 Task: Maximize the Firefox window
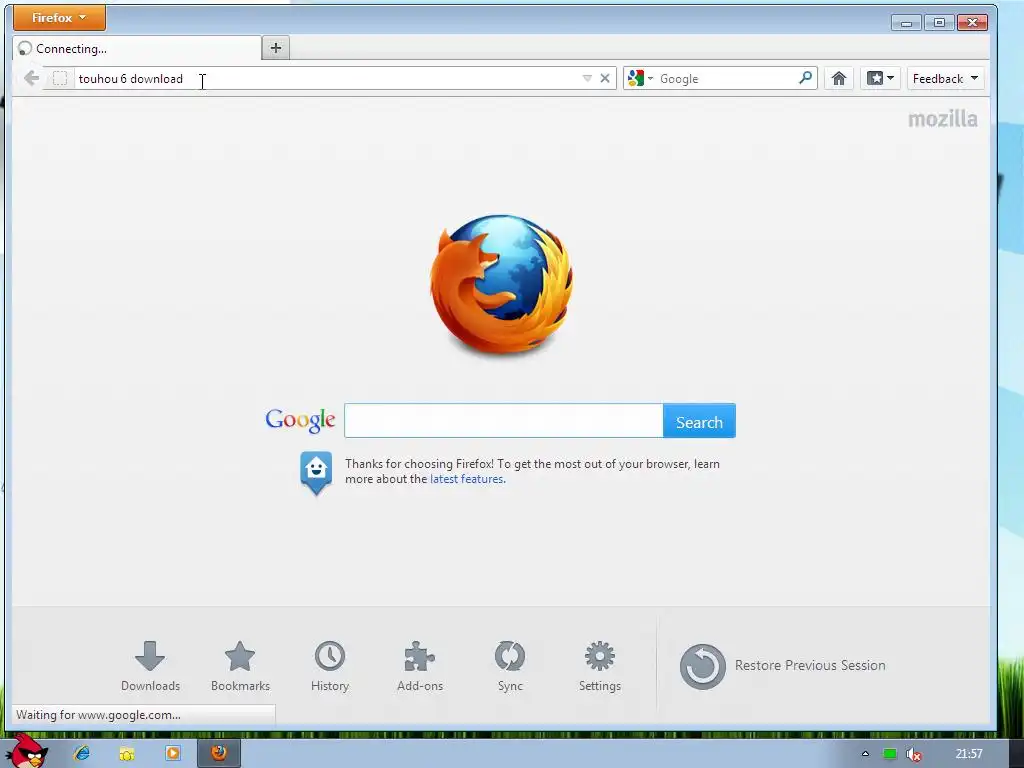click(x=939, y=22)
